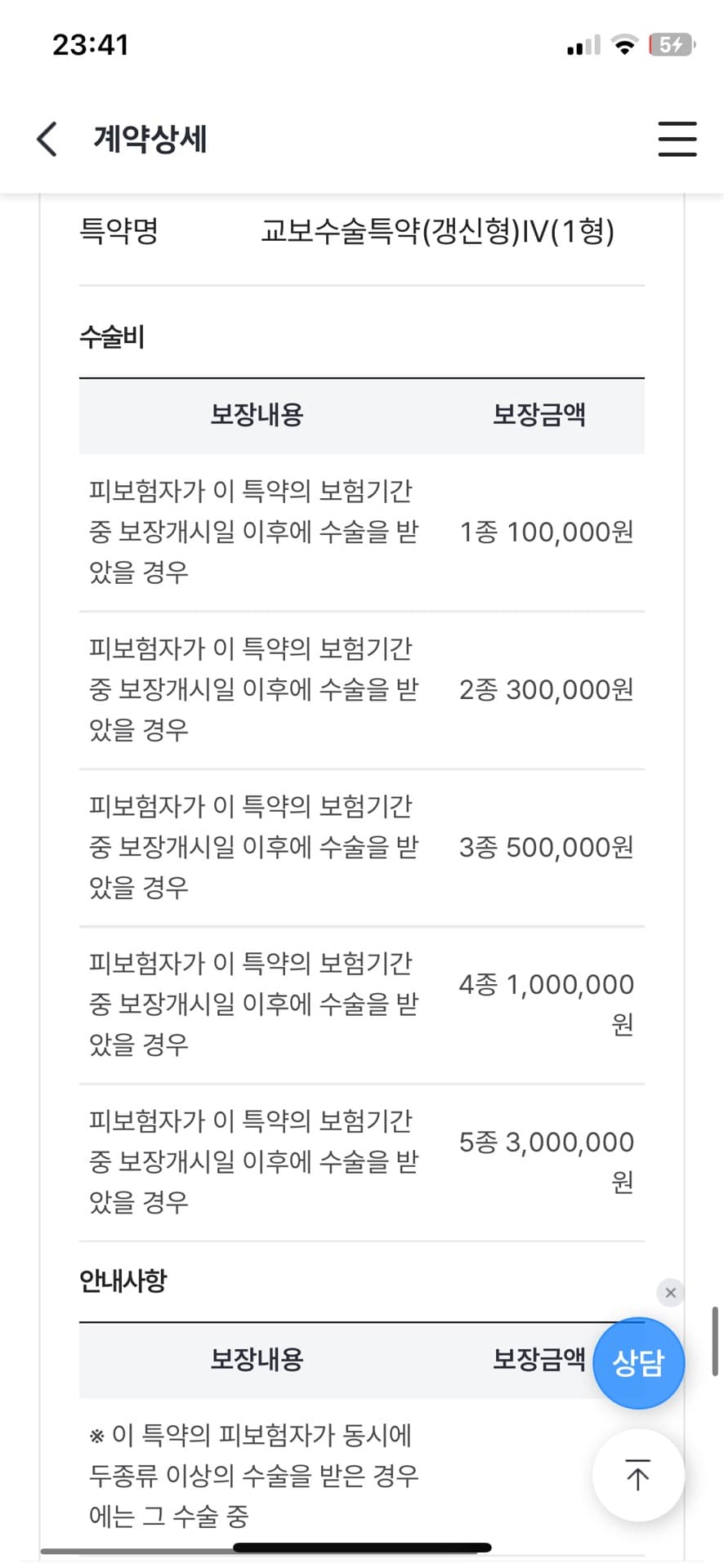The height and width of the screenshot is (1568, 724).
Task: Select the 5종 3,000,000원 coverage row
Action: pyautogui.click(x=362, y=1161)
